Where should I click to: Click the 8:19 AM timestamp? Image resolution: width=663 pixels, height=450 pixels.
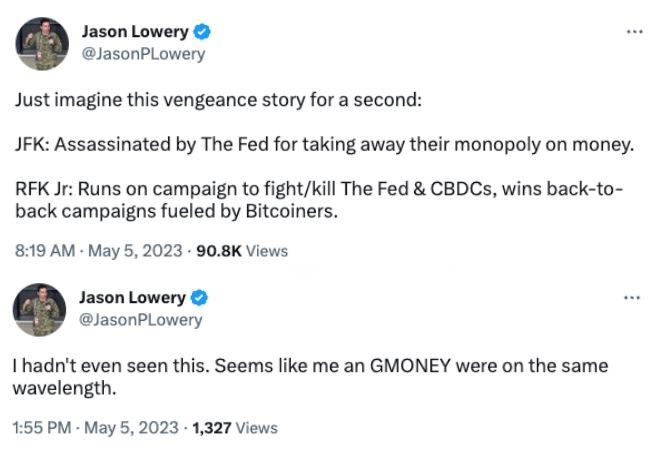point(45,251)
